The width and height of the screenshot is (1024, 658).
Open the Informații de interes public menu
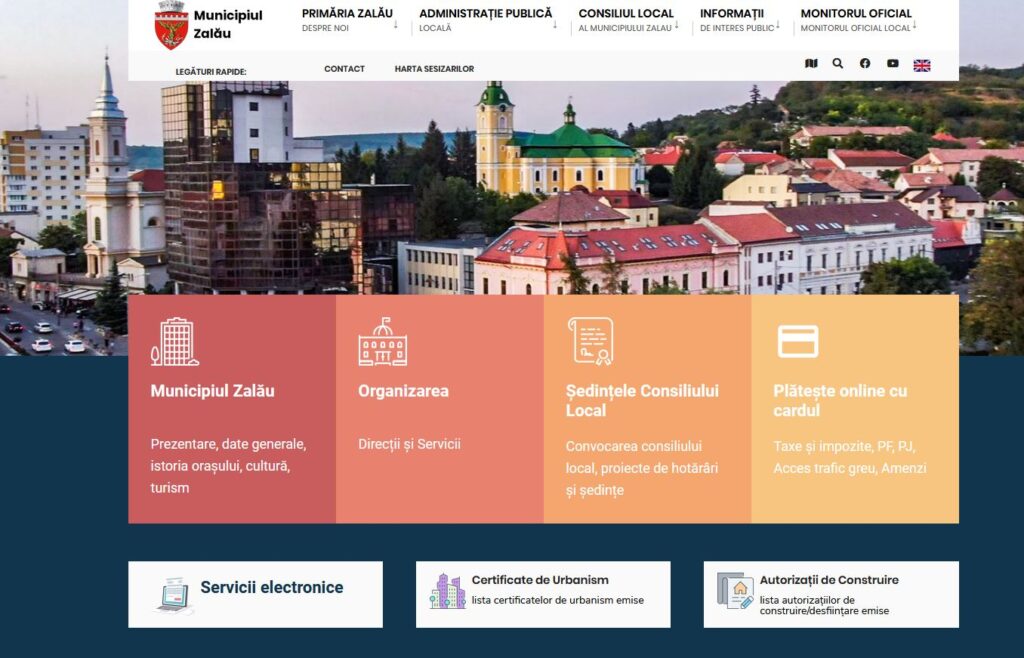pyautogui.click(x=737, y=20)
